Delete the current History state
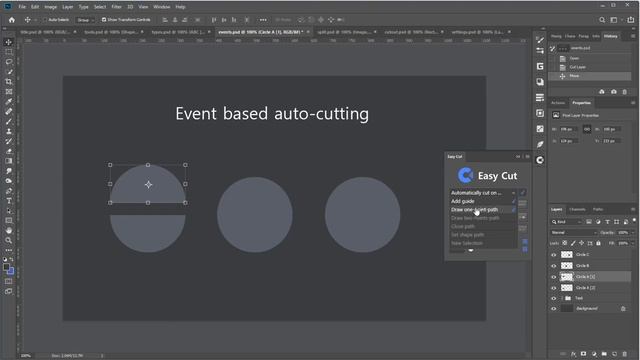The image size is (640, 360). (624, 92)
